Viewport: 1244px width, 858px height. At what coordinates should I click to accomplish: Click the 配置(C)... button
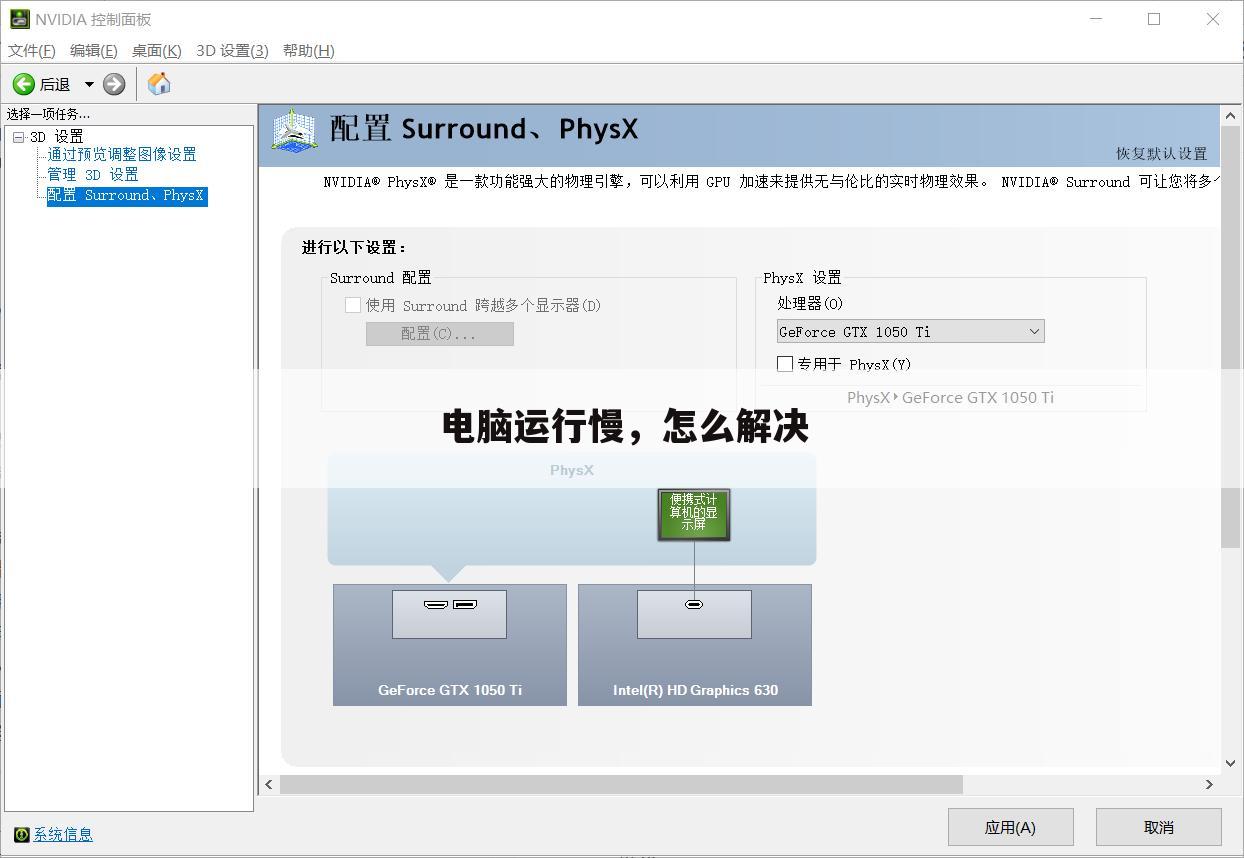pyautogui.click(x=440, y=334)
